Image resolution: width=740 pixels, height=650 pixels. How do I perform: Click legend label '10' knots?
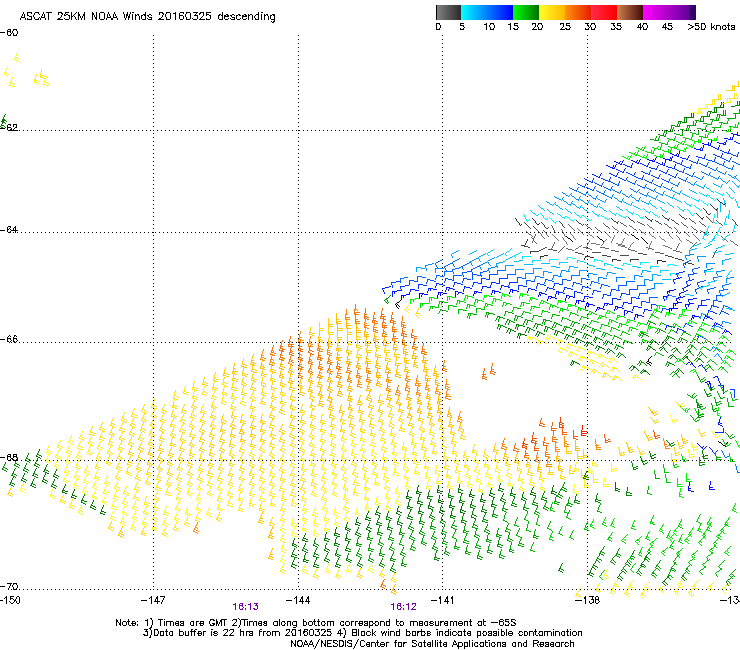489,27
